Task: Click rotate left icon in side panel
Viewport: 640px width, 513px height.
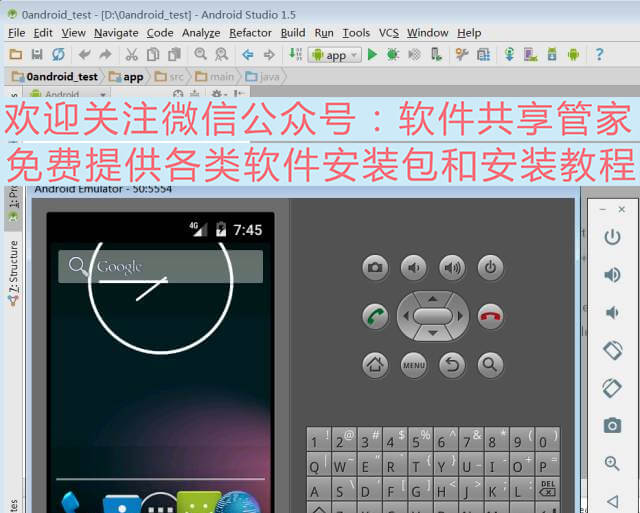Action: tap(612, 350)
